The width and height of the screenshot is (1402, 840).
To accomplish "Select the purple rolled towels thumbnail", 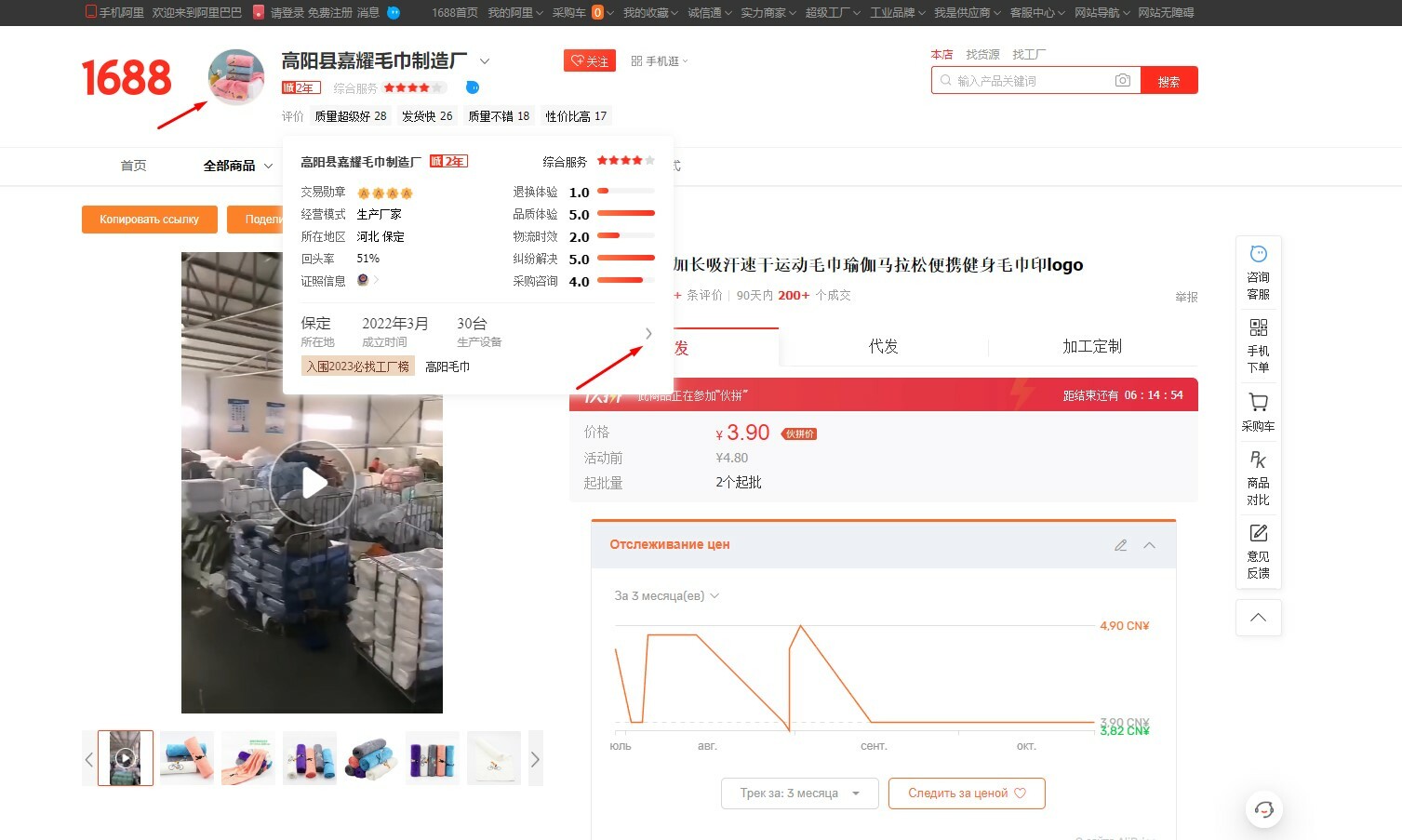I will coord(310,758).
